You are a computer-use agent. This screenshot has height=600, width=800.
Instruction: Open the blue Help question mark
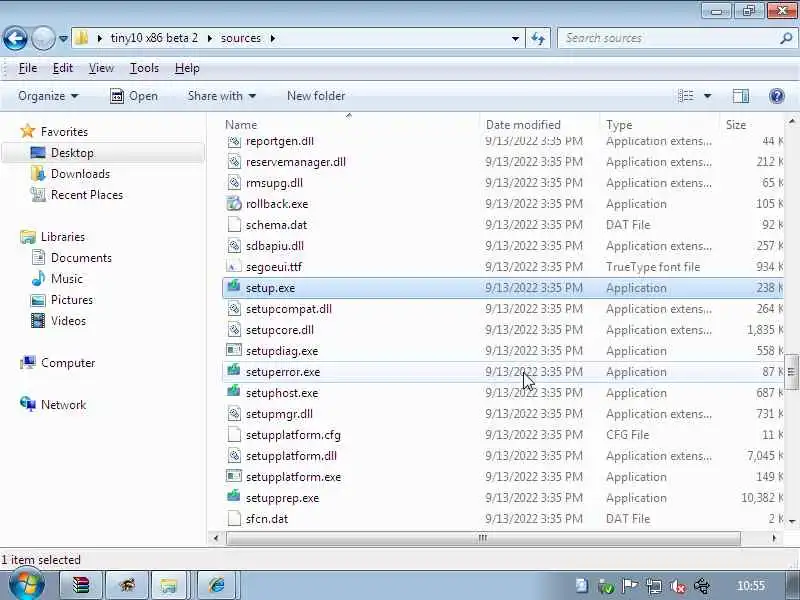click(x=777, y=96)
